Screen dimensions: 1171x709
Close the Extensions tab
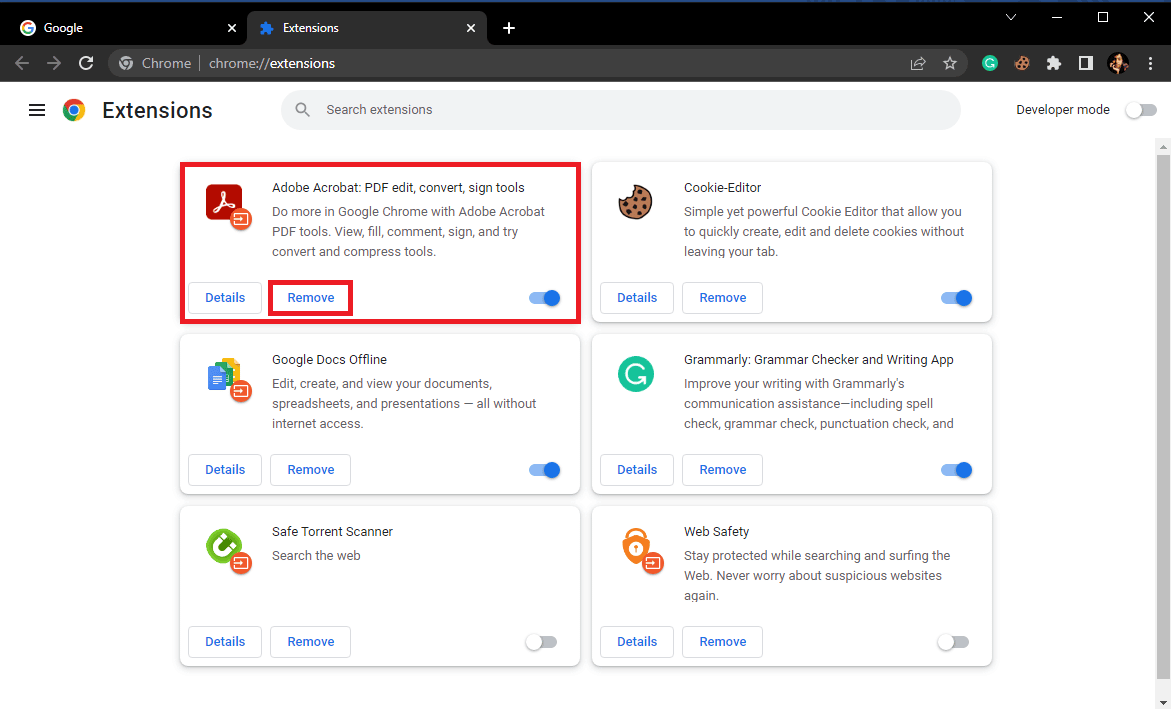(x=470, y=28)
